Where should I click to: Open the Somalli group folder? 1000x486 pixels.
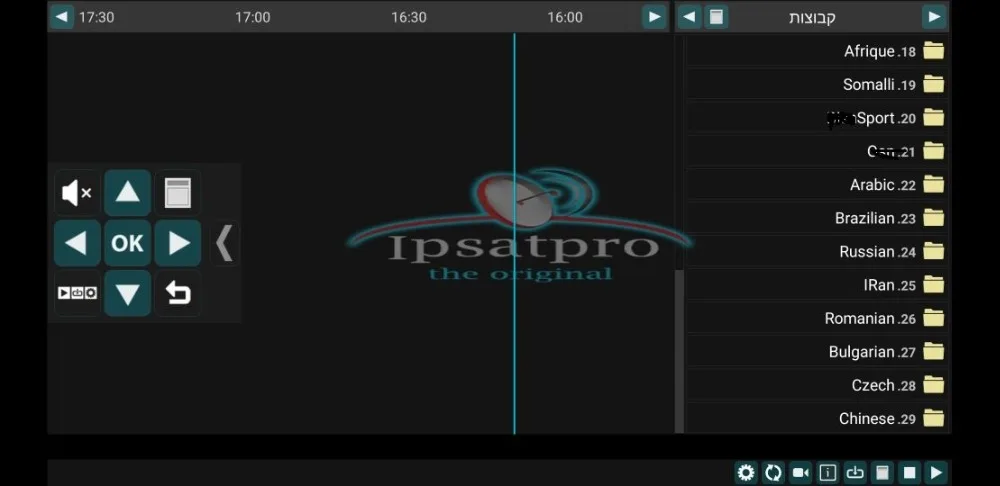(x=816, y=84)
